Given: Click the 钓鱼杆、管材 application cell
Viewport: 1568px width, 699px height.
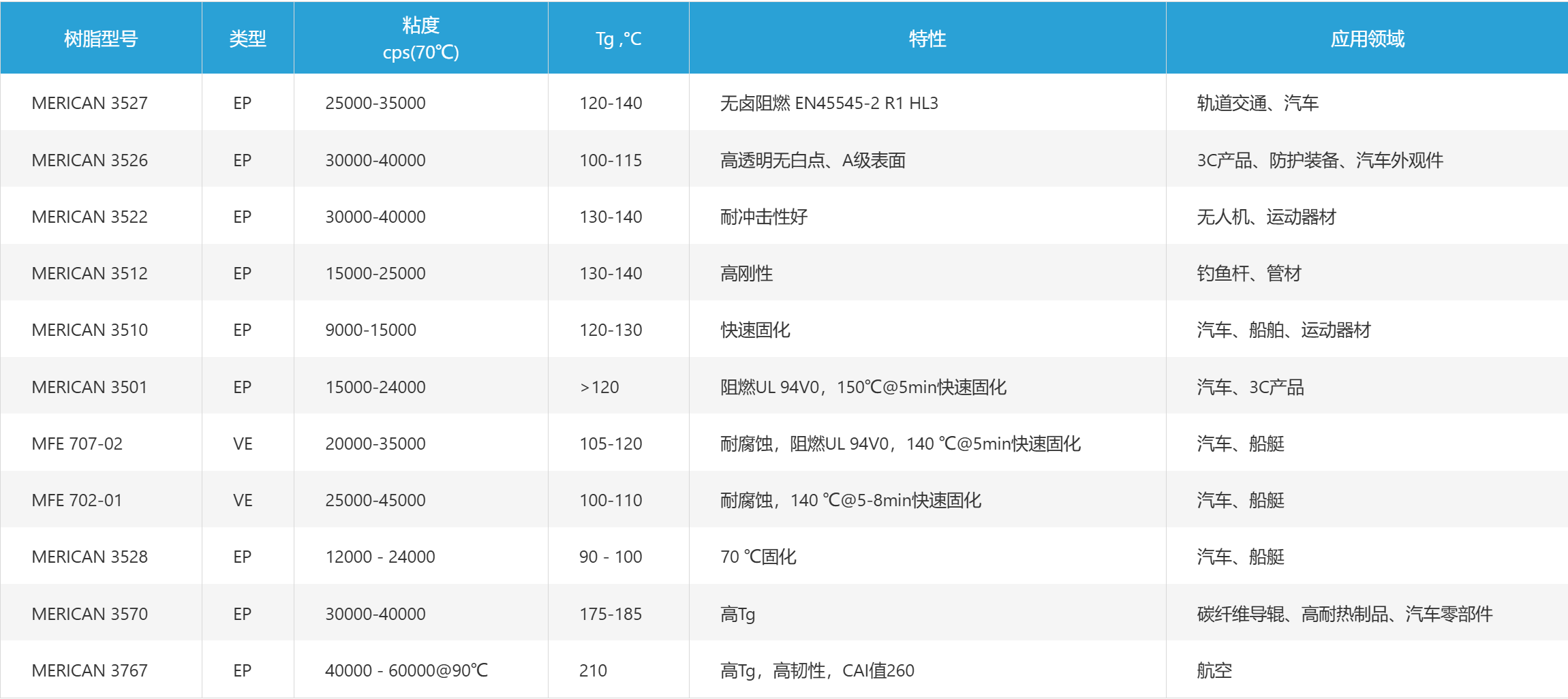Looking at the screenshot, I should (1249, 273).
